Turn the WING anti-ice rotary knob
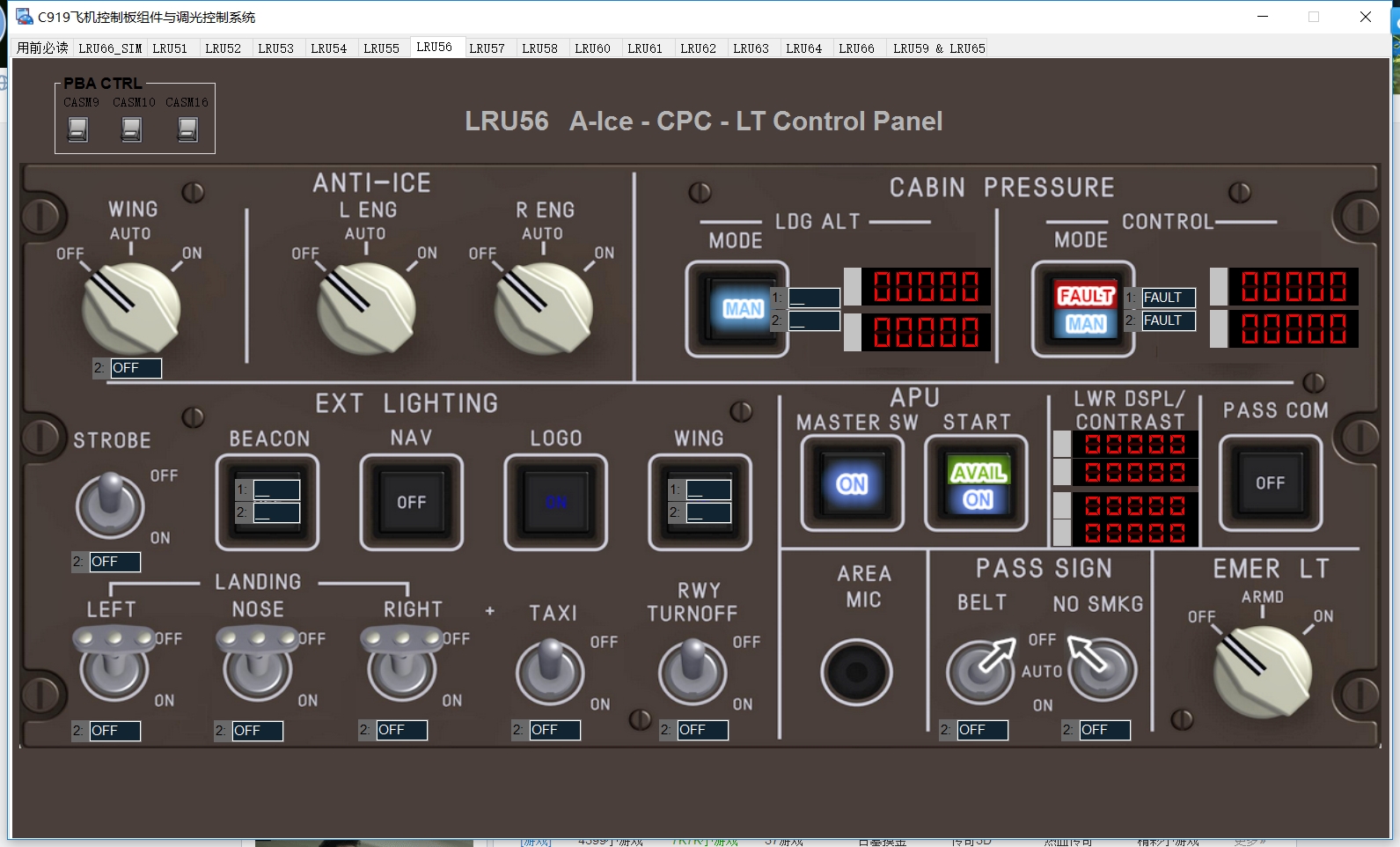Viewport: 1400px width, 847px height. [131, 306]
